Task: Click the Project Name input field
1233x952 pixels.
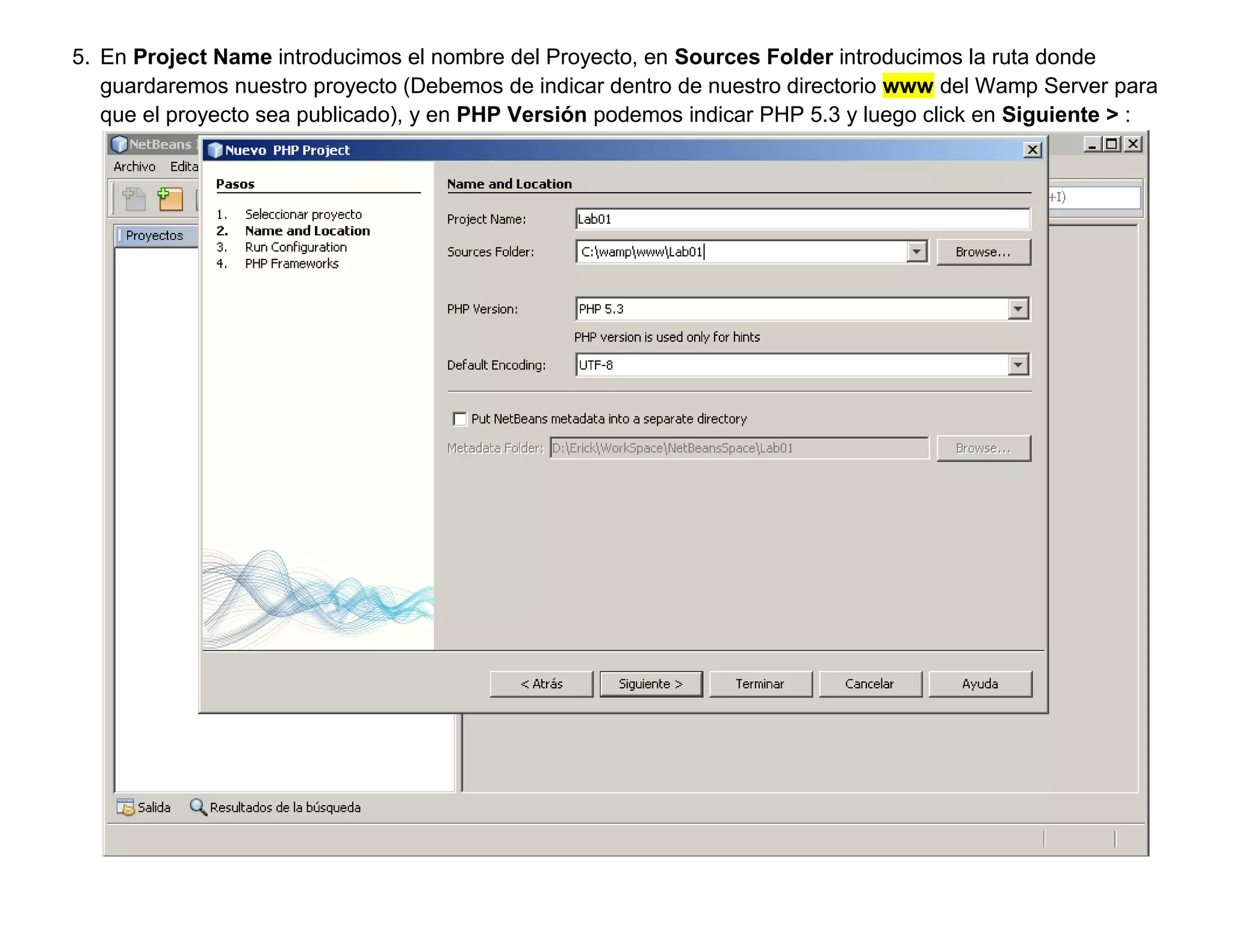Action: 803,219
